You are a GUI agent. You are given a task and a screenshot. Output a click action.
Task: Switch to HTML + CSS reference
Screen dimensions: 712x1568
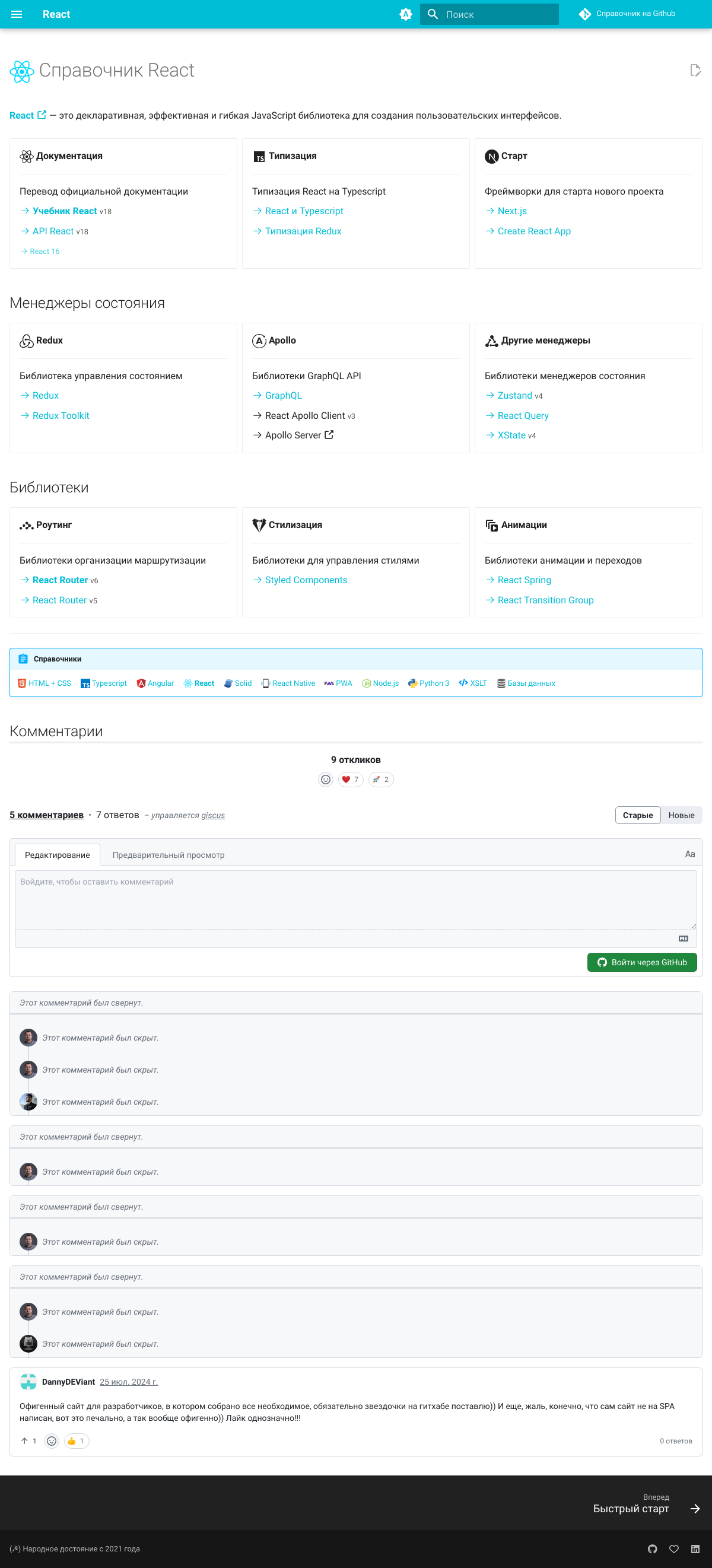(44, 683)
